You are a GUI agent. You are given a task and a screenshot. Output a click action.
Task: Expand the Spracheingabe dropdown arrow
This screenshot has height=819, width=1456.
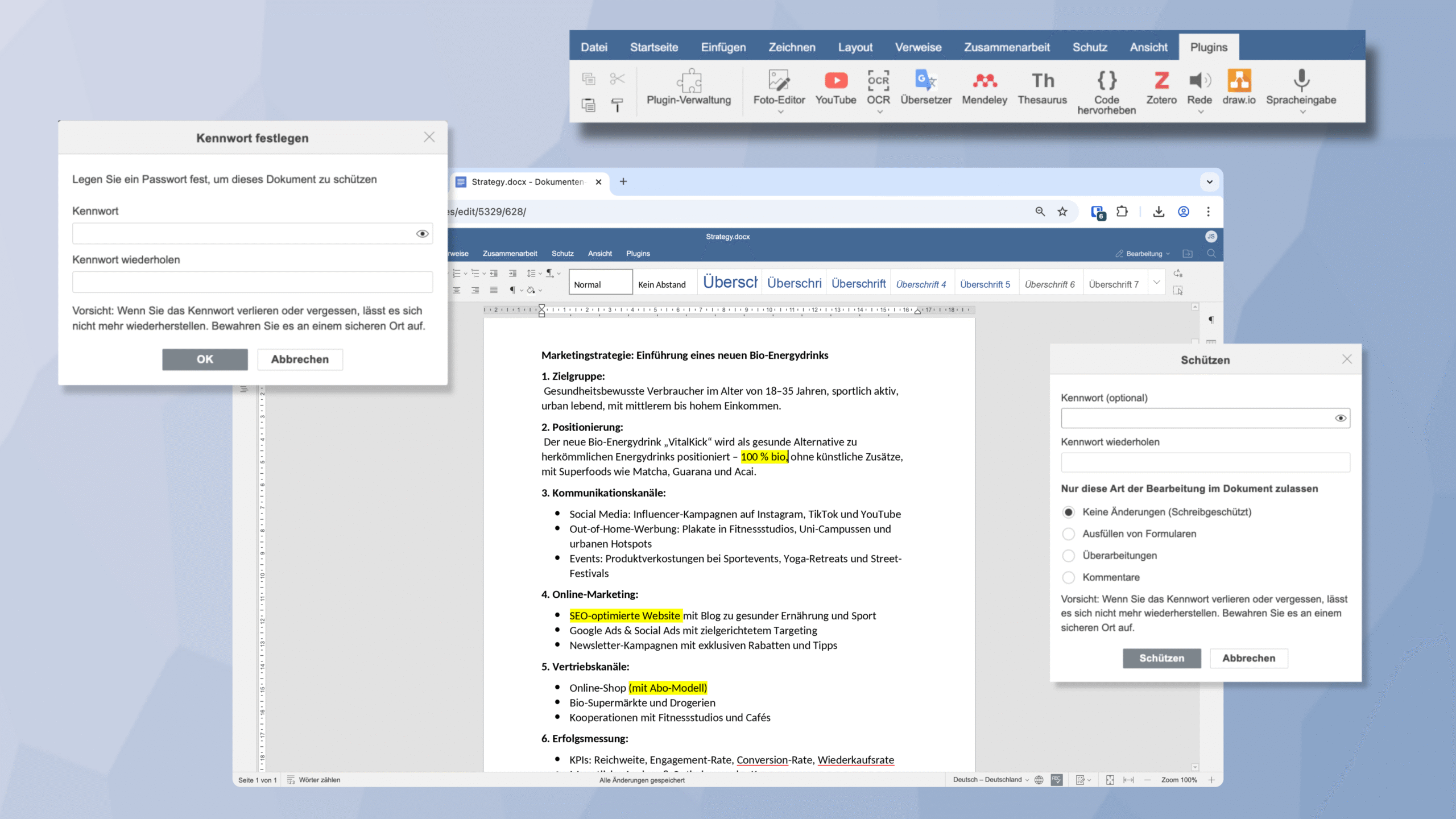click(1302, 112)
